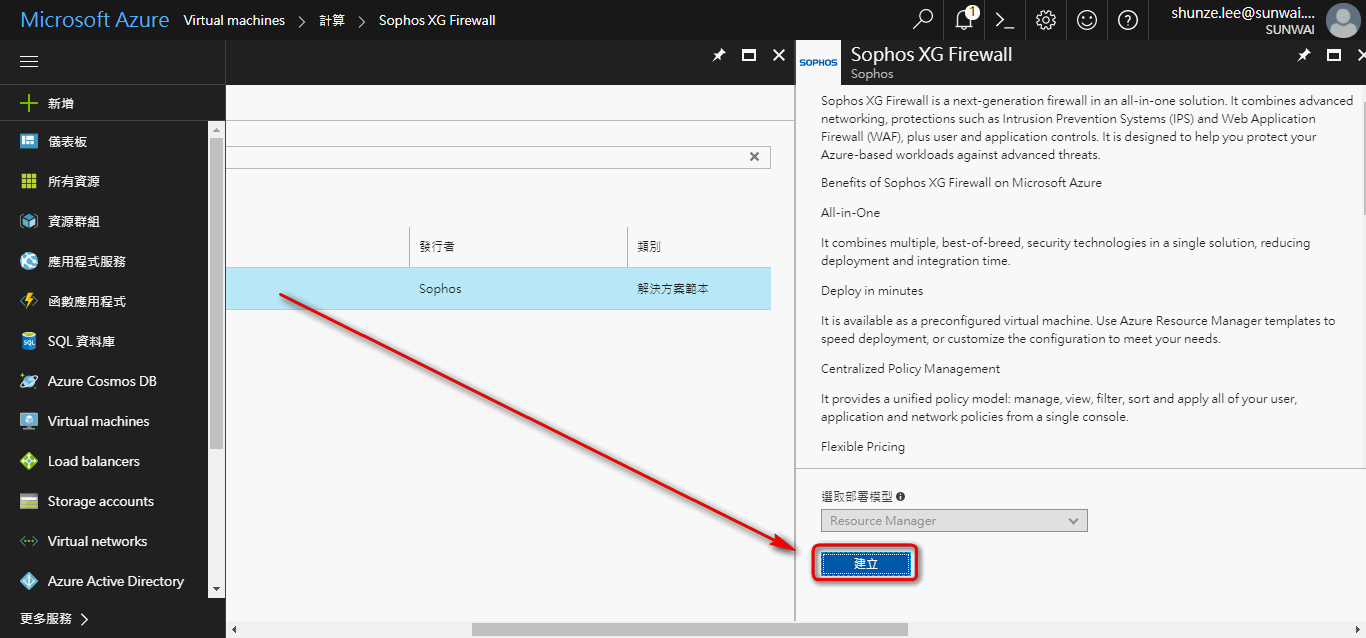Open the search magnifier in the top bar
This screenshot has height=638, width=1366.
923,20
